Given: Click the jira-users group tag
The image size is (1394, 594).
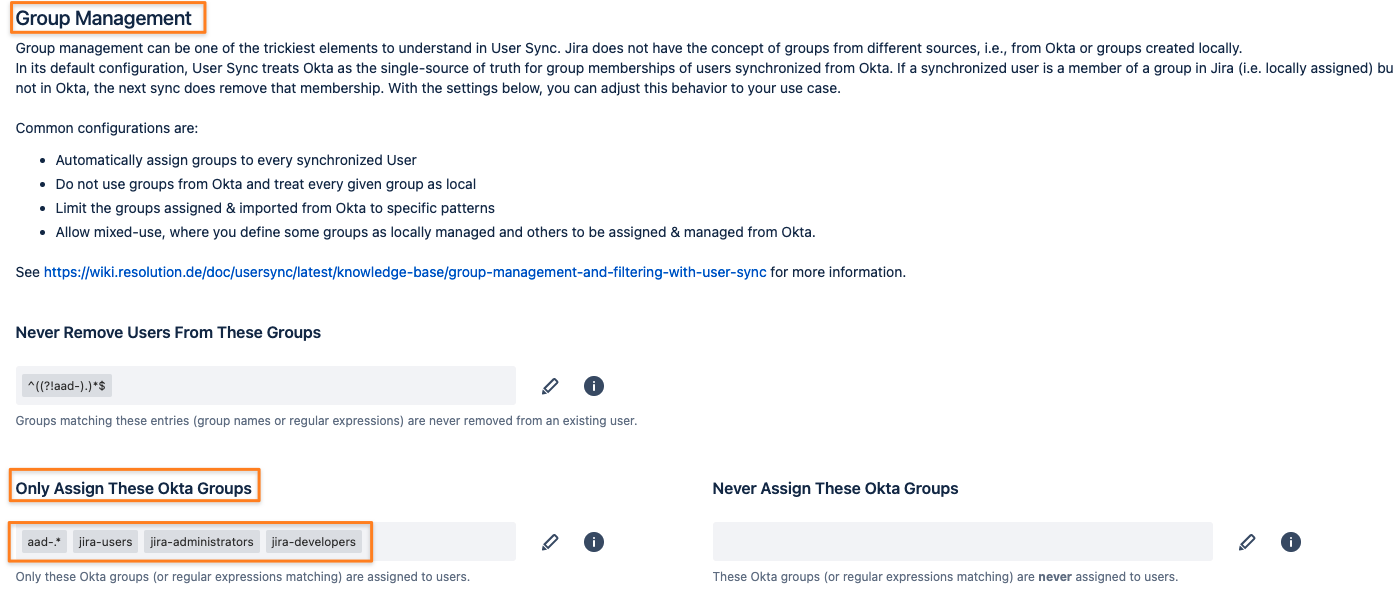Looking at the screenshot, I should 105,542.
